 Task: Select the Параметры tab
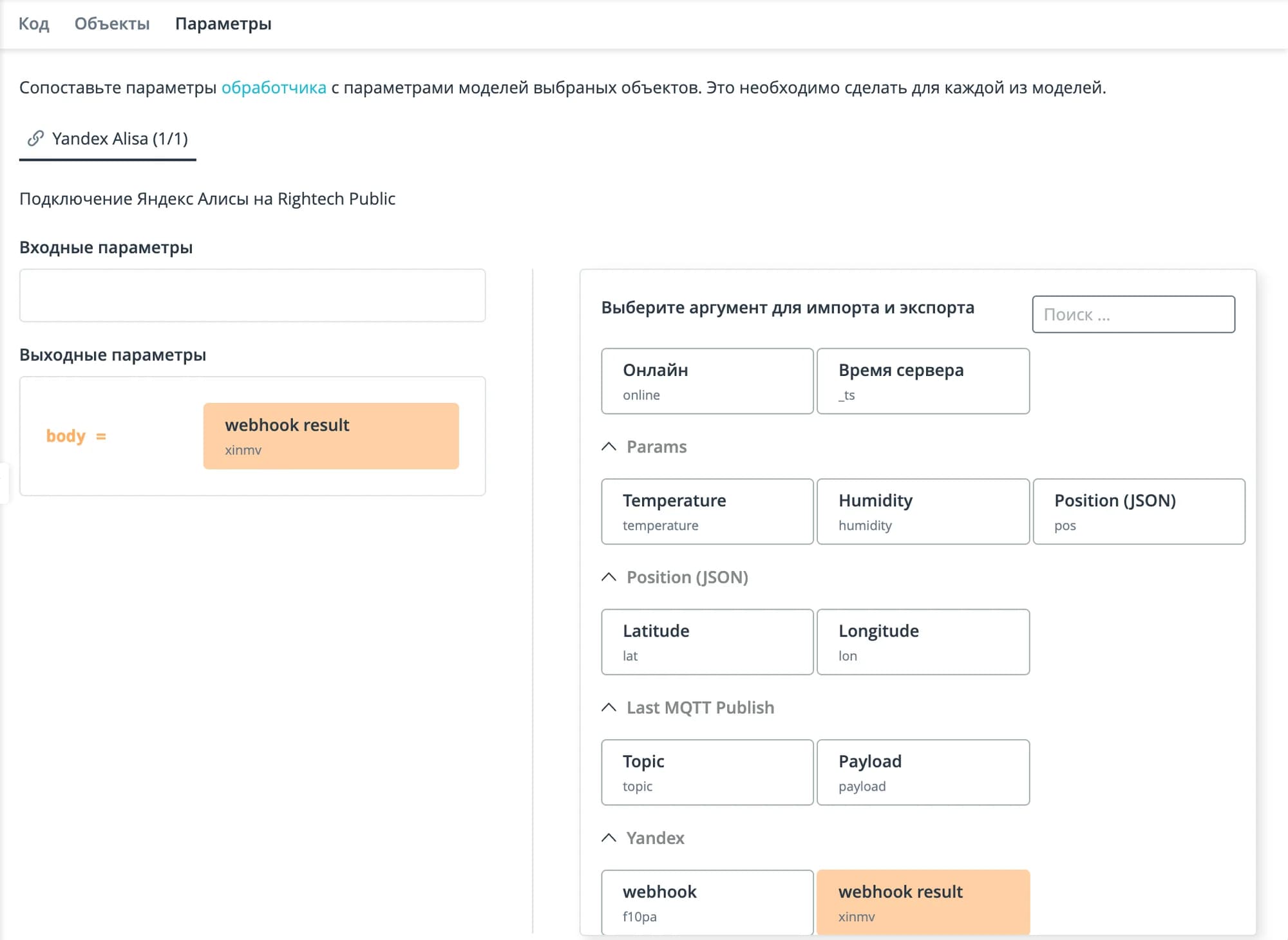pos(223,24)
